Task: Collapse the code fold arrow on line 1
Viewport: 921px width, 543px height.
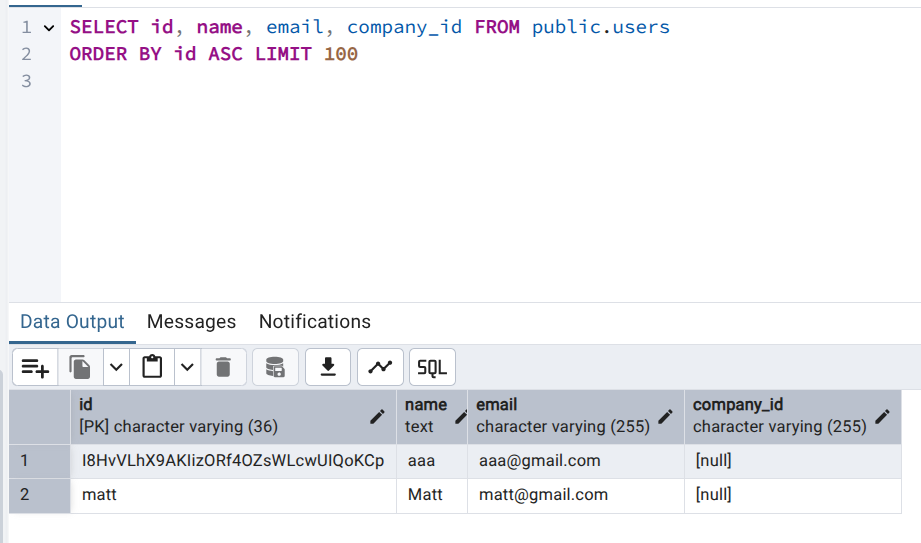Action: (x=48, y=28)
